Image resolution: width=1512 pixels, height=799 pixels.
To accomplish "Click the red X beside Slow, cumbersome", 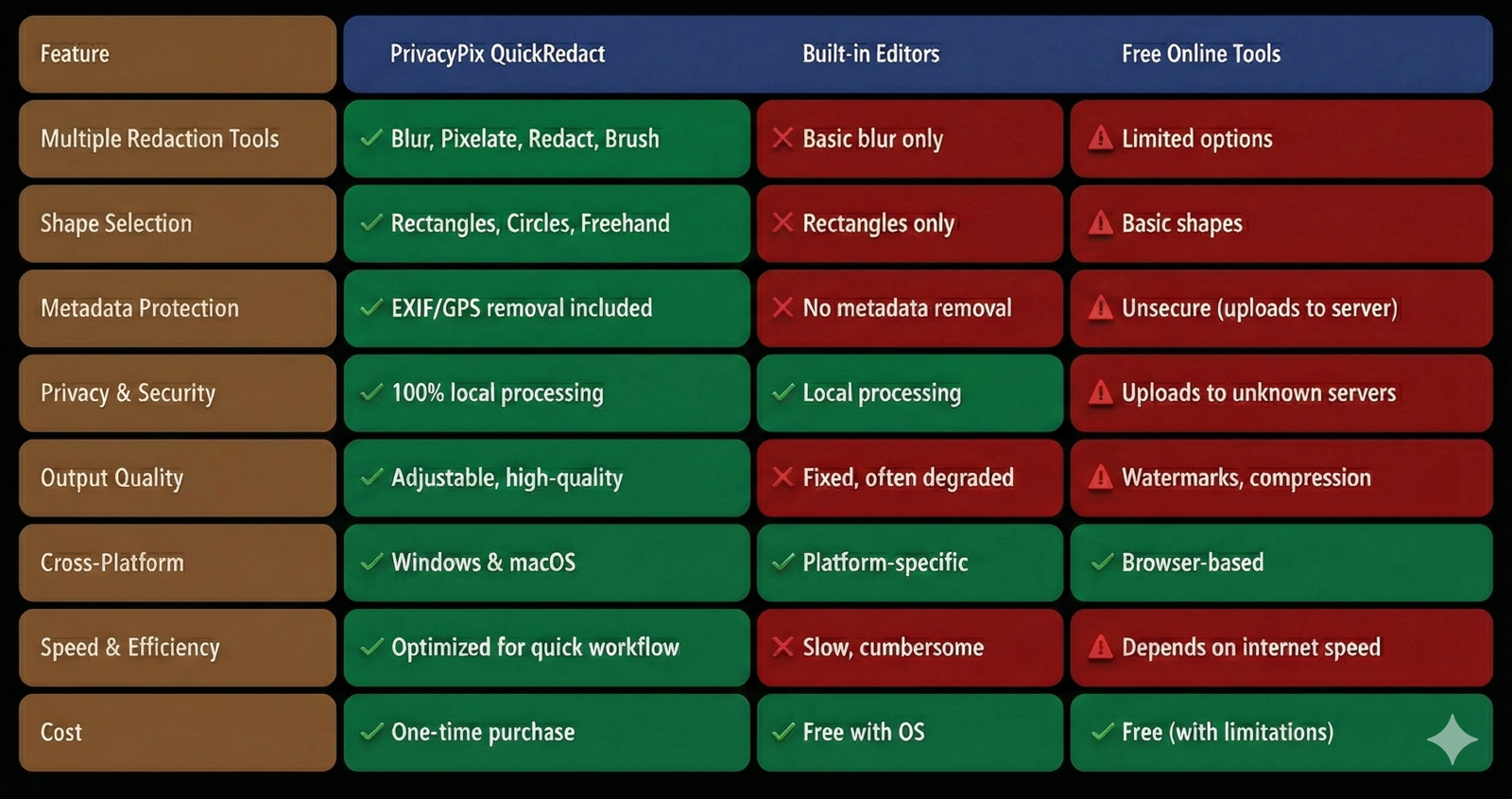I will pyautogui.click(x=782, y=647).
